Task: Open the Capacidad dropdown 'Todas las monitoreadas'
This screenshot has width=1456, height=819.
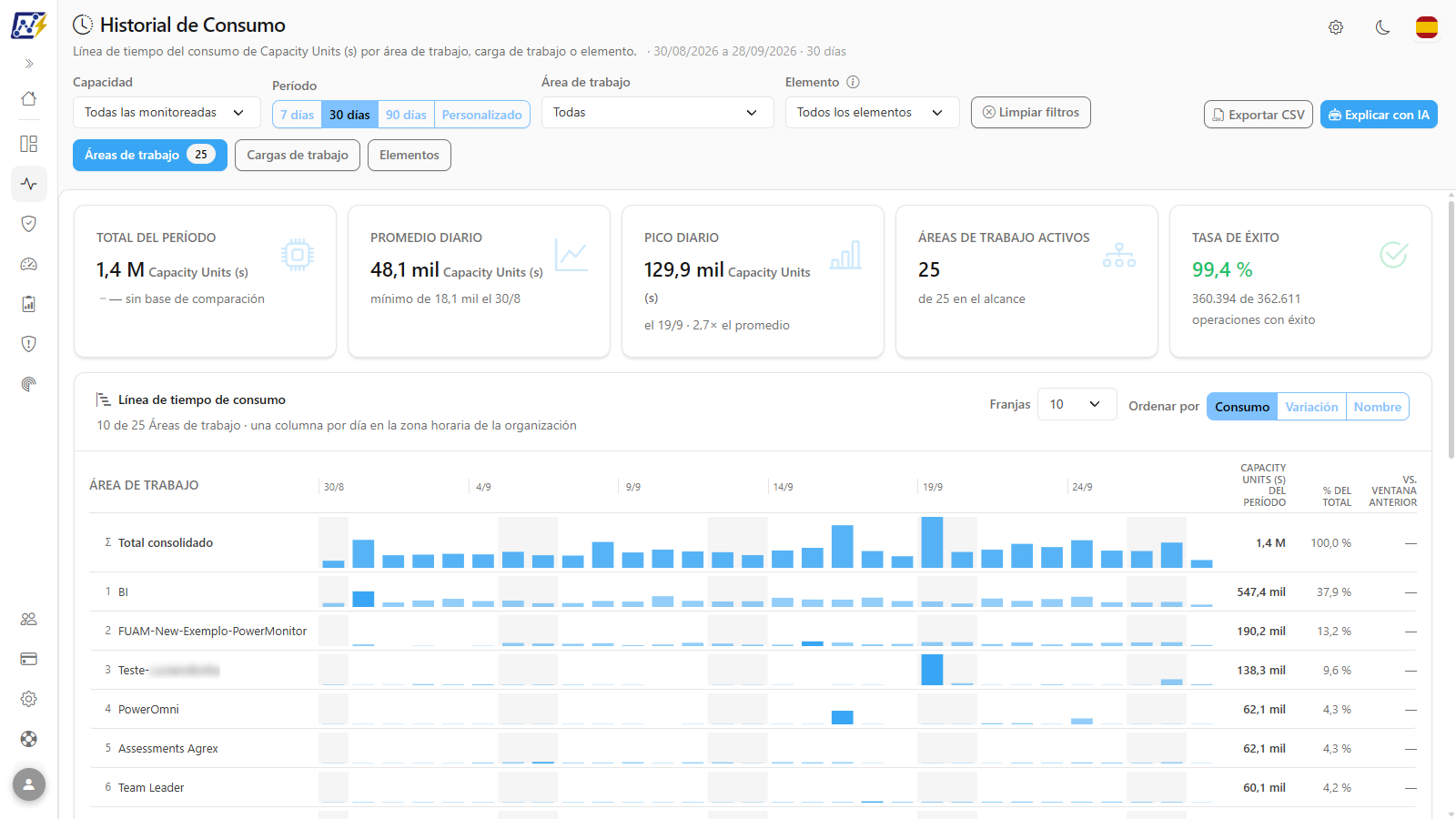Action: (x=165, y=113)
